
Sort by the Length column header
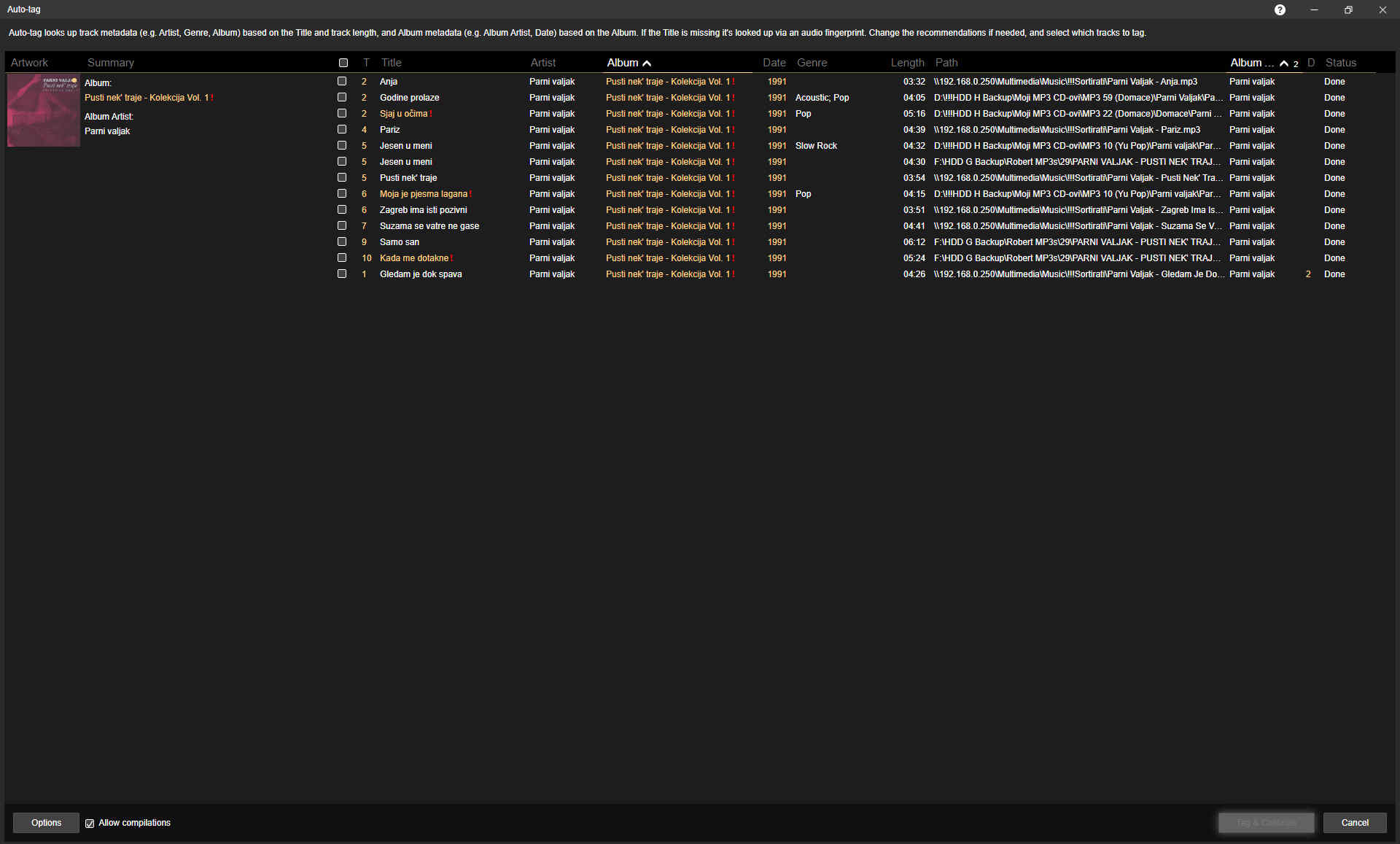tap(906, 63)
